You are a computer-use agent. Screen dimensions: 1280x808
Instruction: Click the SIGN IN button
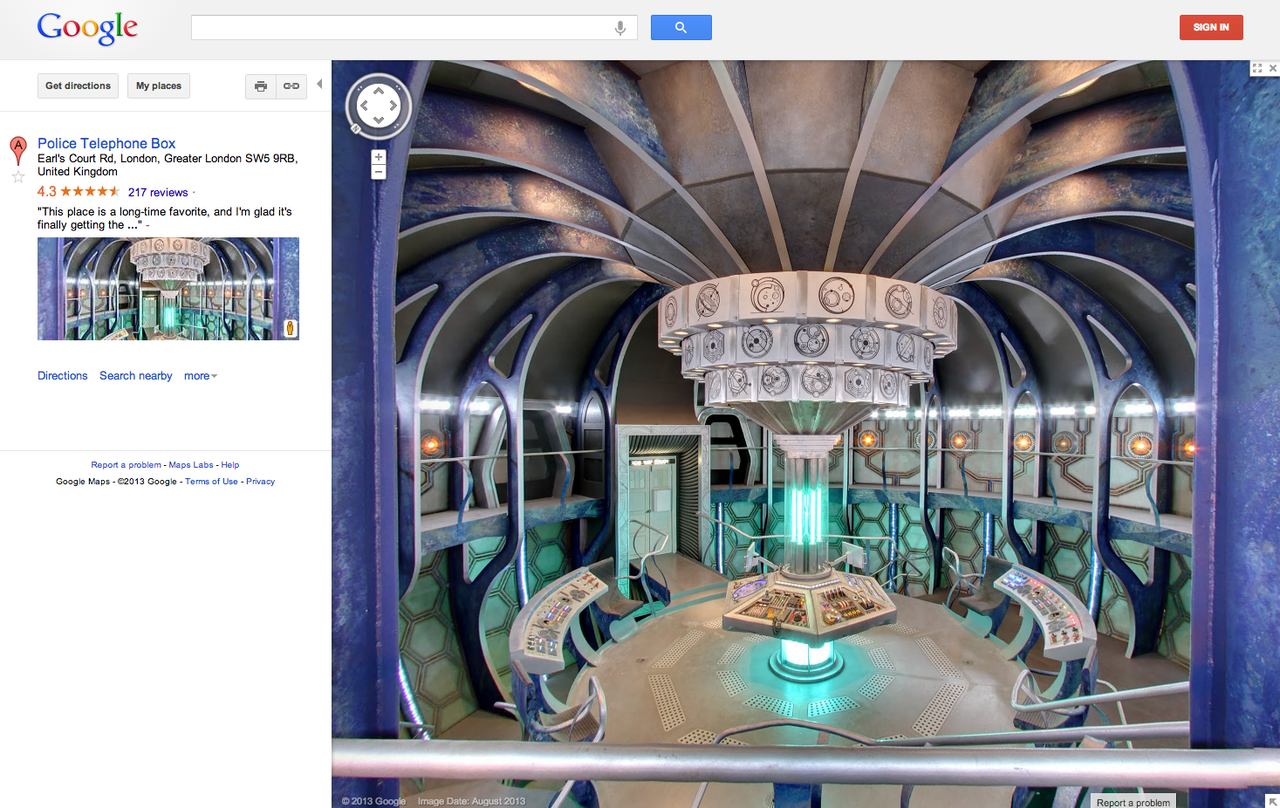(x=1211, y=27)
